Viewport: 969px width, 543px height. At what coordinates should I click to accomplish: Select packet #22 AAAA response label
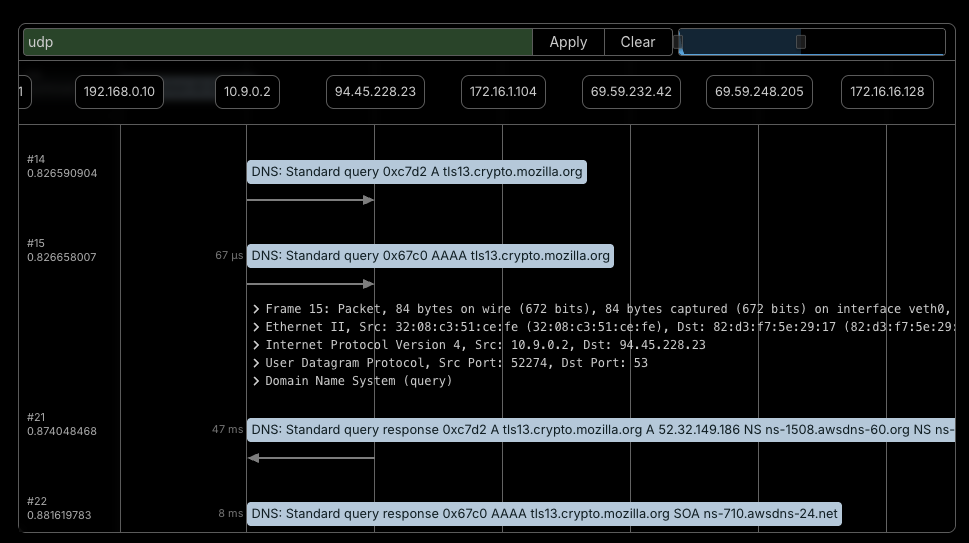pyautogui.click(x=544, y=514)
